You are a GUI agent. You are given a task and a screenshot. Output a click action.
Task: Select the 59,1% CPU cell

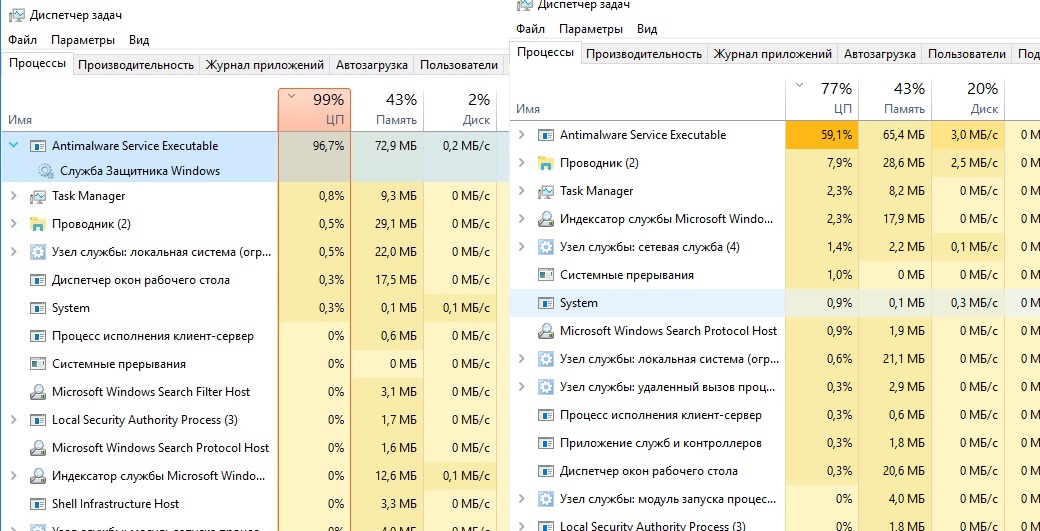coord(821,135)
